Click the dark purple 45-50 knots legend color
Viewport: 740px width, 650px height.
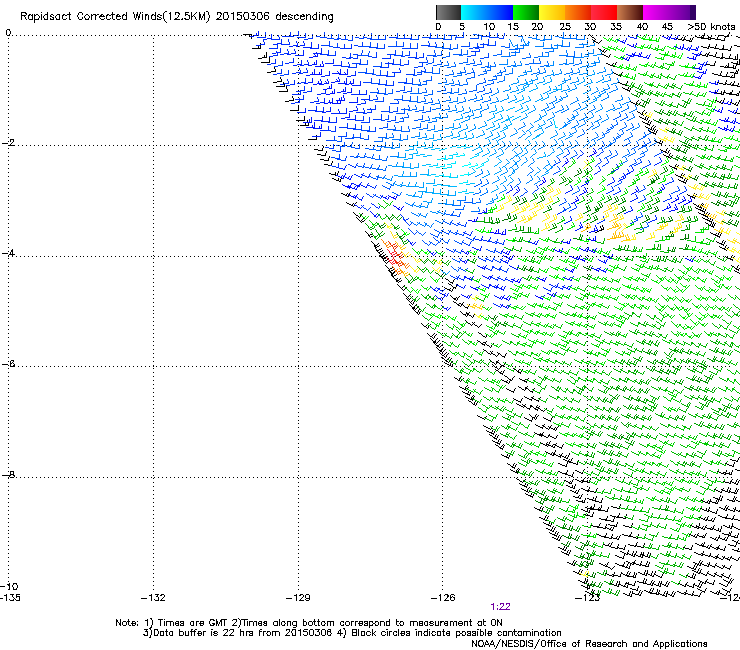(x=682, y=12)
